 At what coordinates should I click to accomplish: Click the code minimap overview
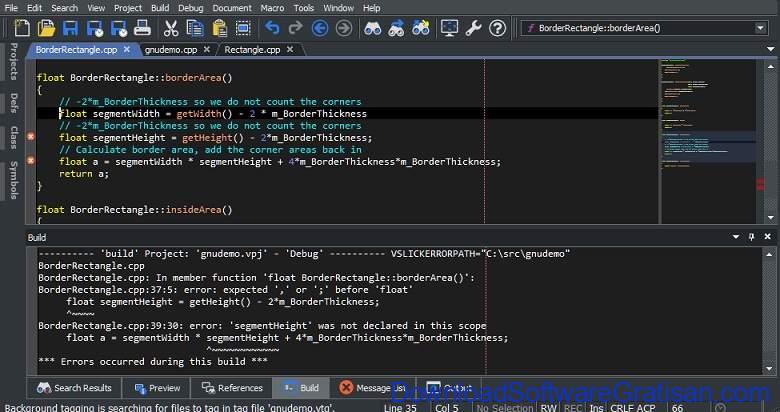[x=708, y=142]
